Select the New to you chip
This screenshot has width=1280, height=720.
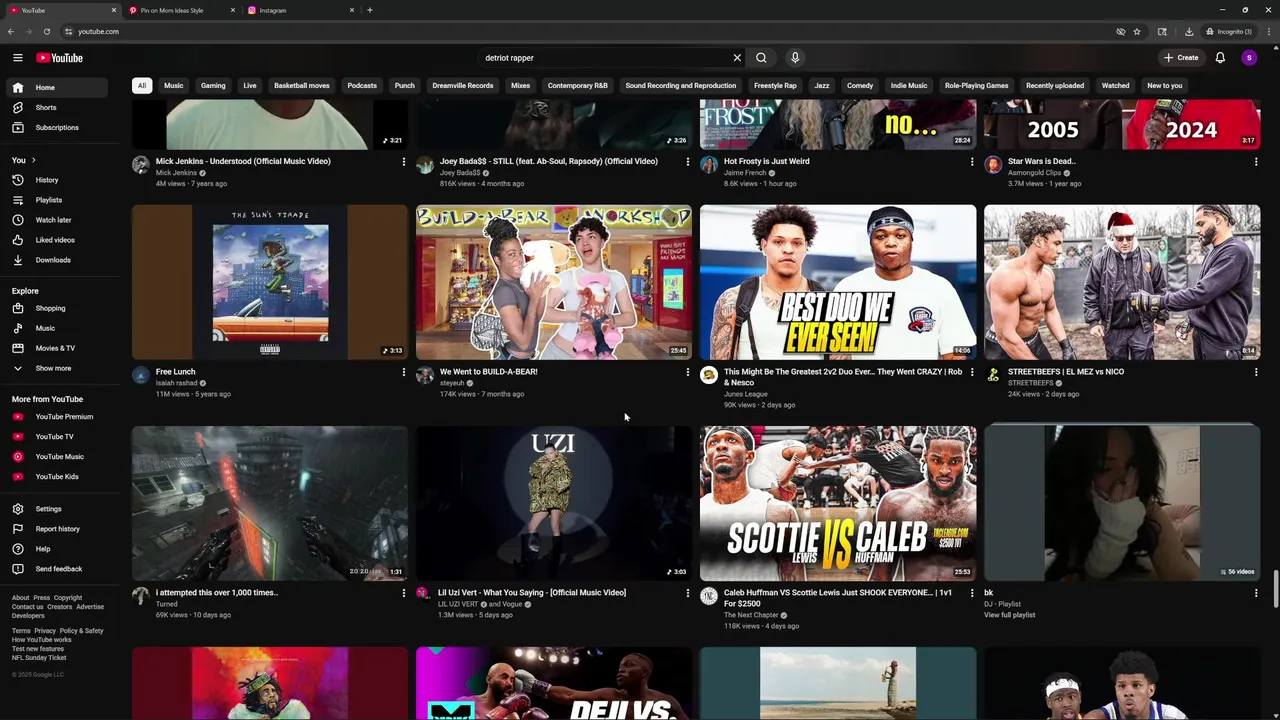pyautogui.click(x=1165, y=86)
